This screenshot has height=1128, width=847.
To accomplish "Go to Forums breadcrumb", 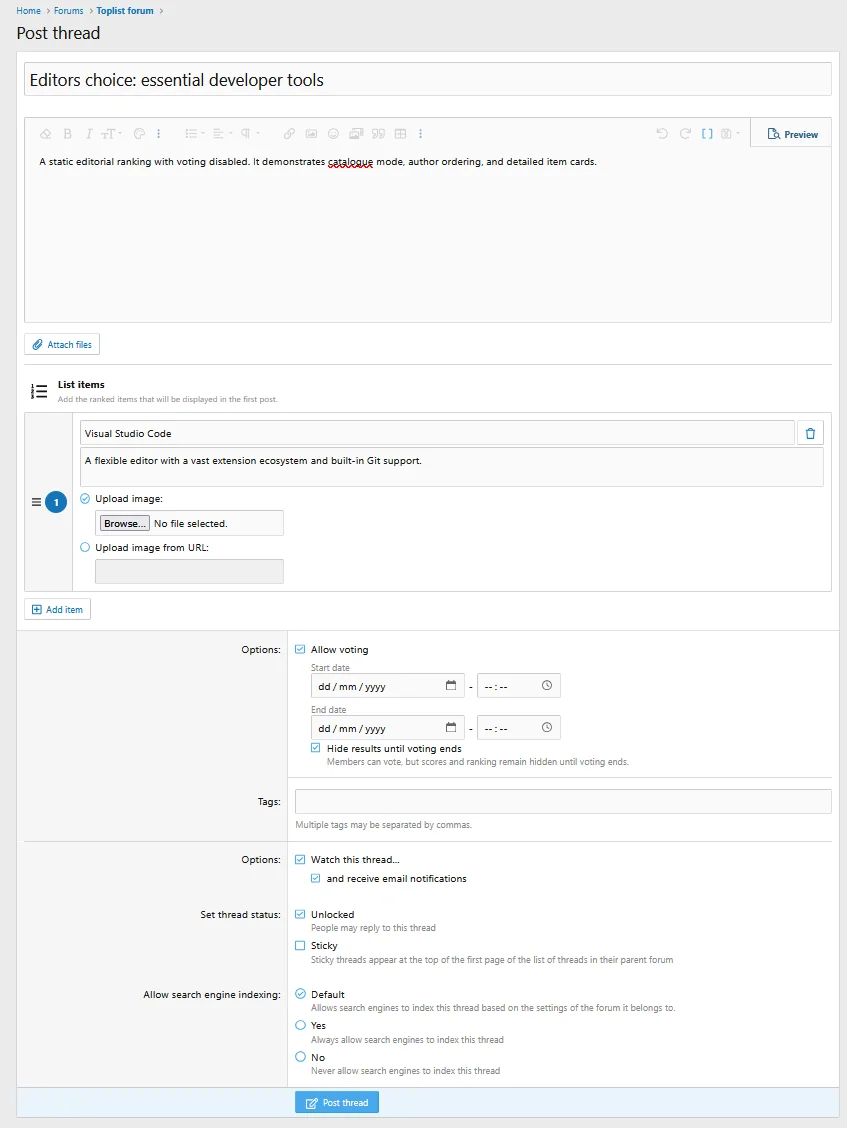I will [x=68, y=11].
